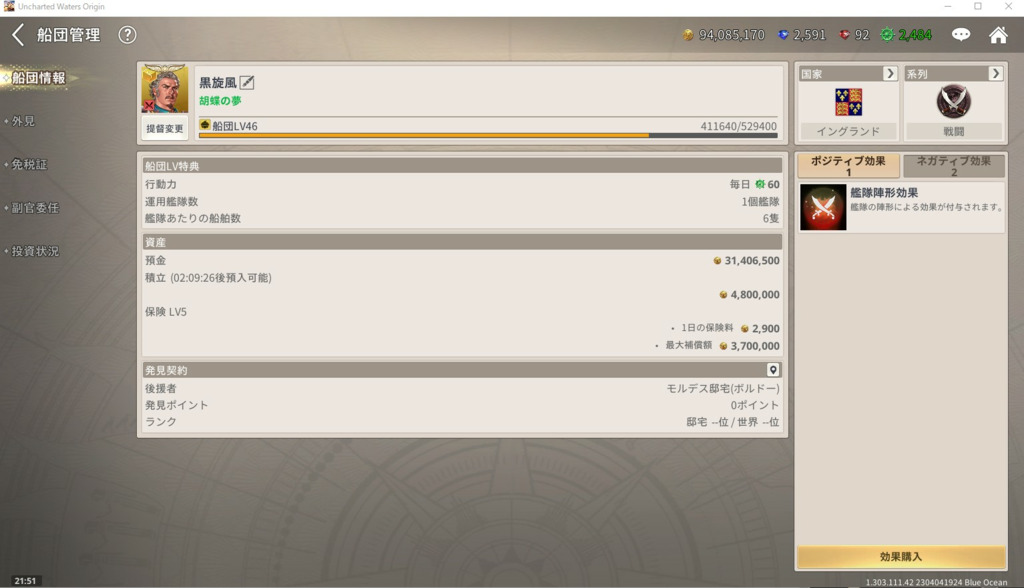
Task: Click the sponsor モルデス邸宅(ボルドー) text
Action: pyautogui.click(x=723, y=388)
